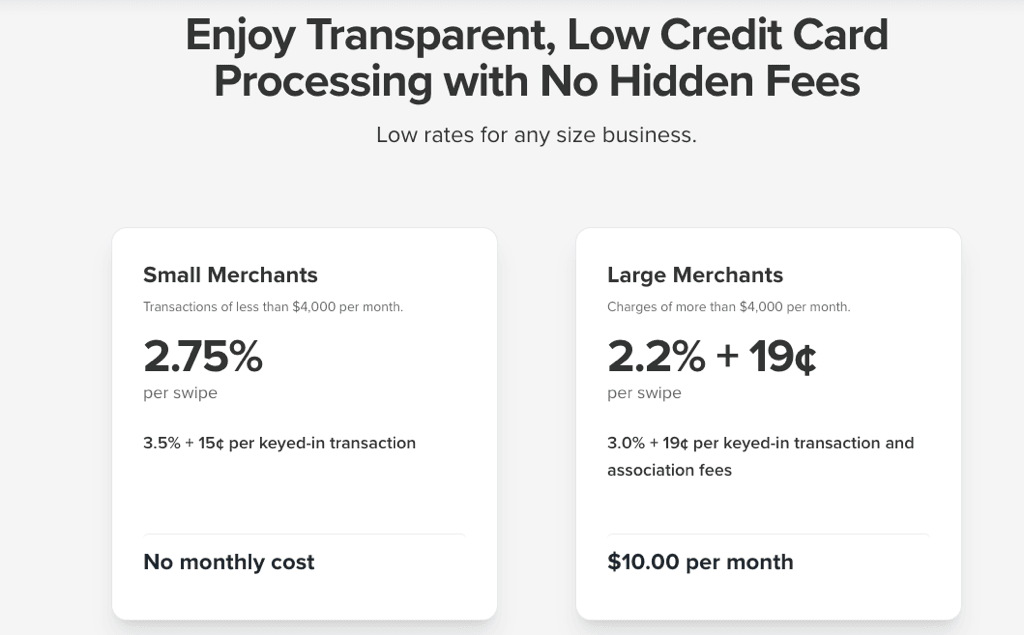Click "Transactions of less than $4,000 per month" text
The width and height of the screenshot is (1024, 635).
(273, 307)
